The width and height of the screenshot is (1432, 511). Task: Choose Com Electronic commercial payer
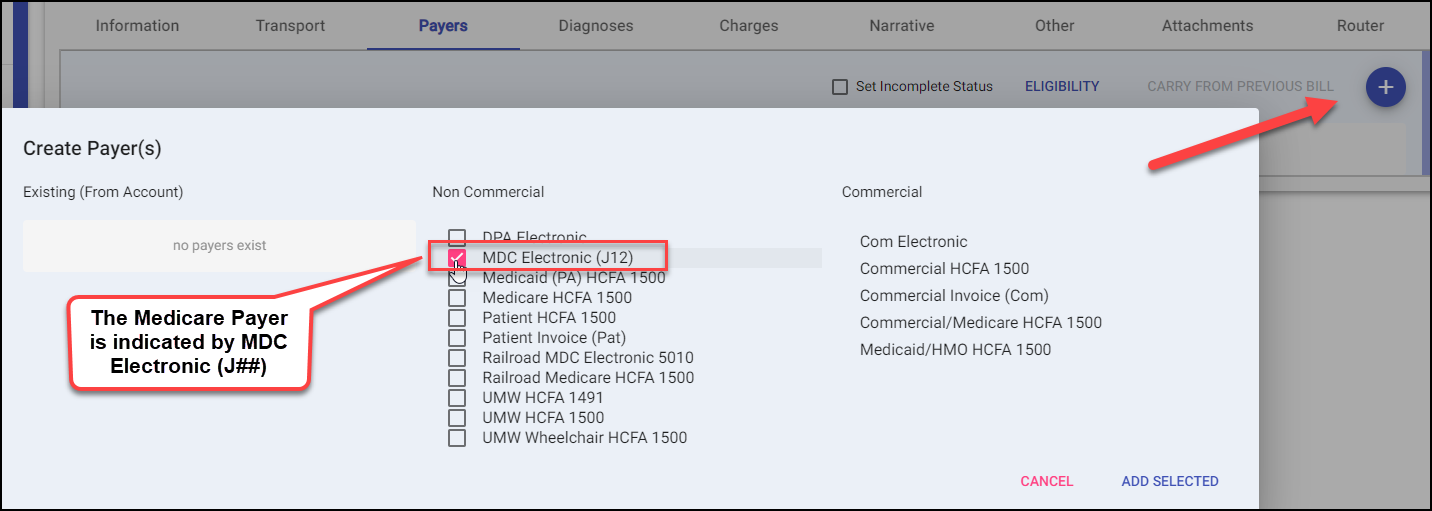[913, 242]
